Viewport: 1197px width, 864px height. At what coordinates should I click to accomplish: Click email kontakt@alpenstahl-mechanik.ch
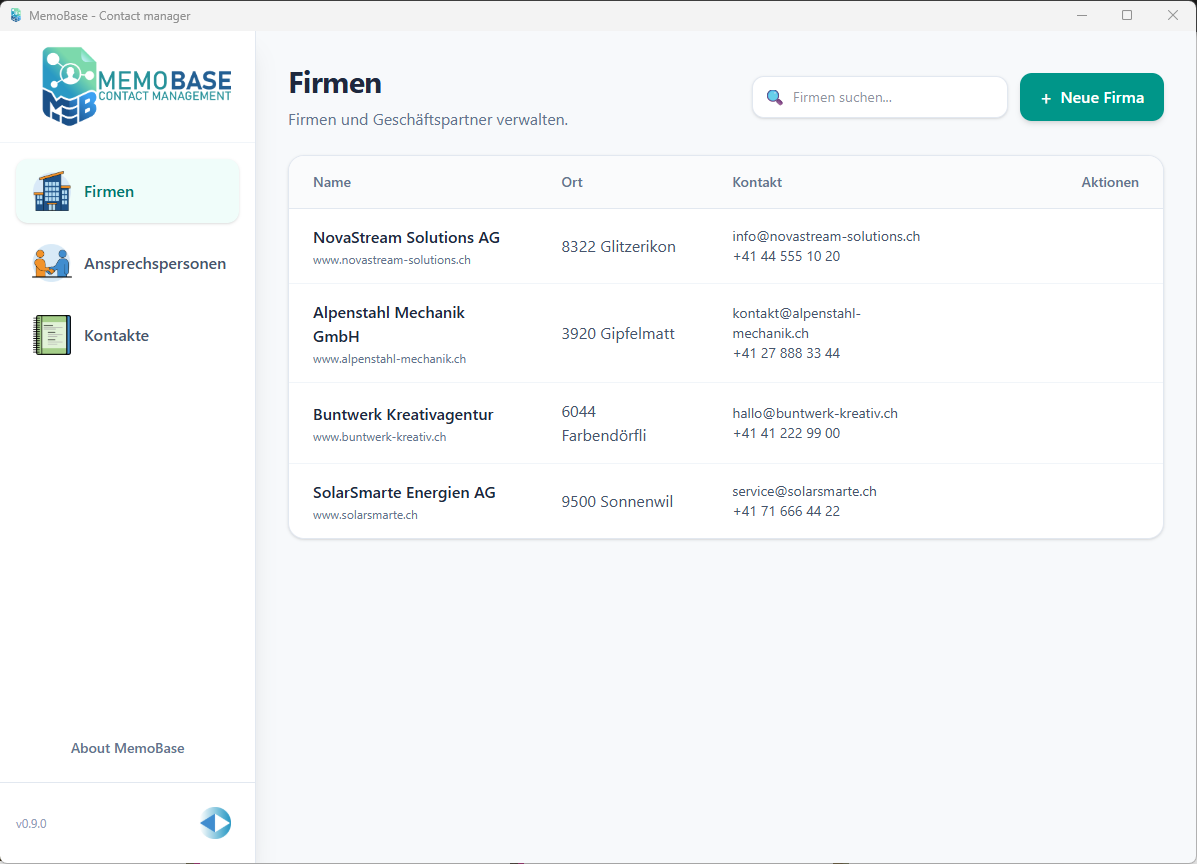tap(796, 323)
